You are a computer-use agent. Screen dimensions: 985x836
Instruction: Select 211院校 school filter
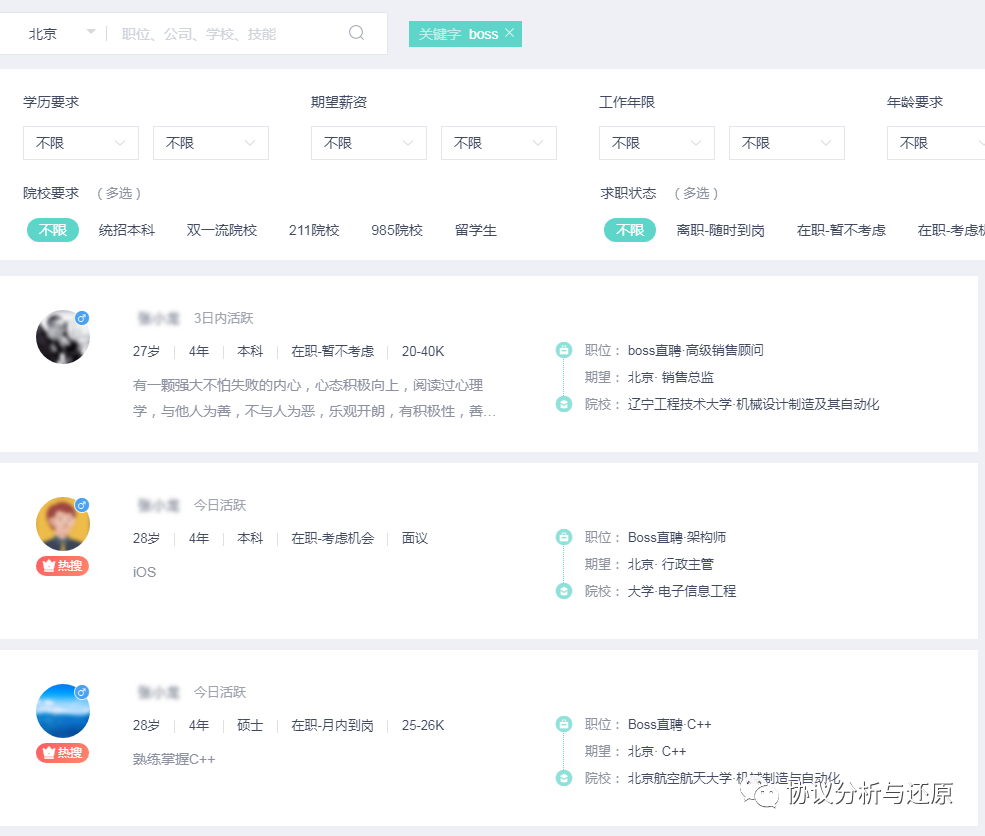[x=314, y=230]
